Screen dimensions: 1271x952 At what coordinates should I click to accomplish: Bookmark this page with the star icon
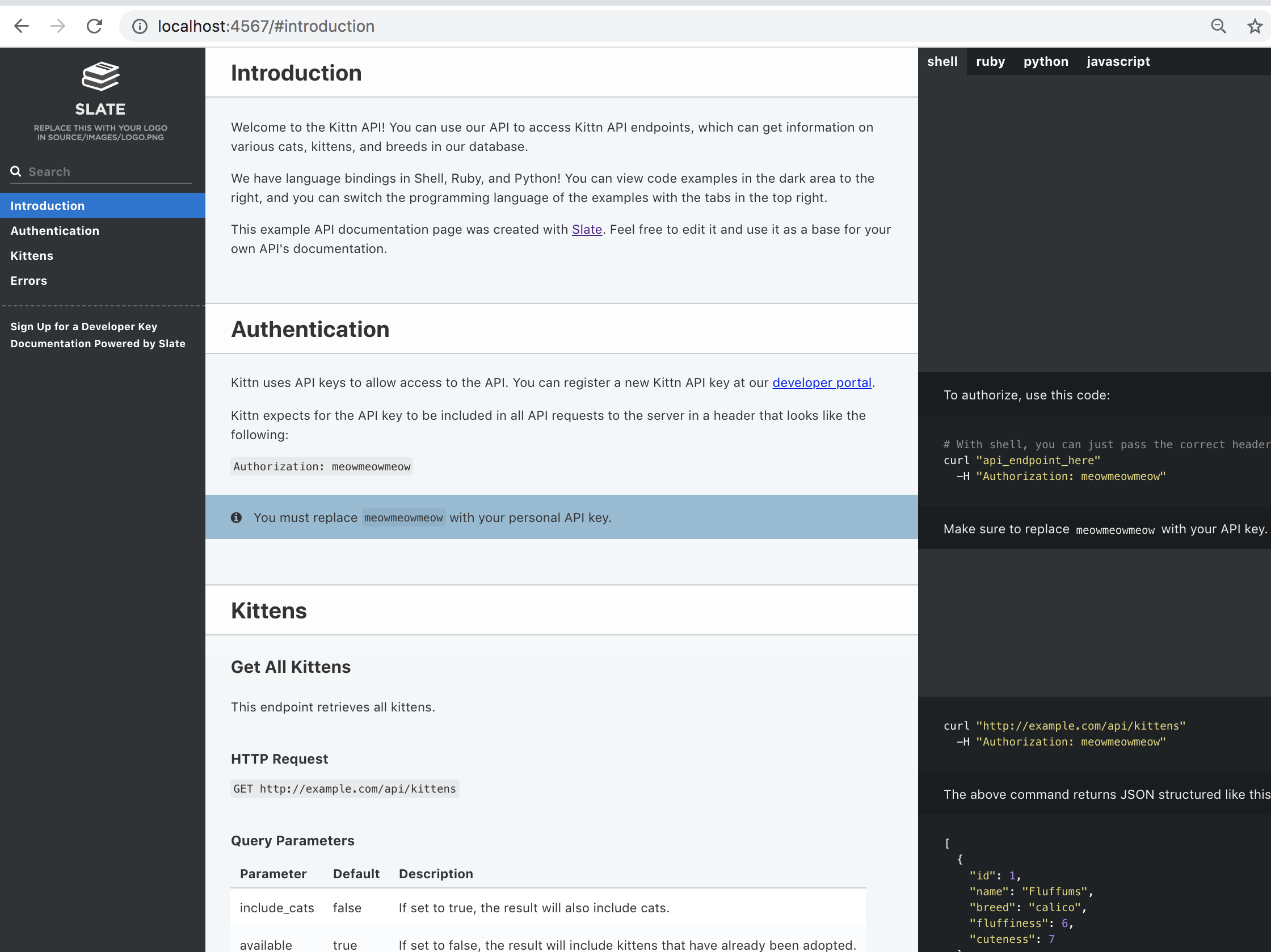[1255, 26]
